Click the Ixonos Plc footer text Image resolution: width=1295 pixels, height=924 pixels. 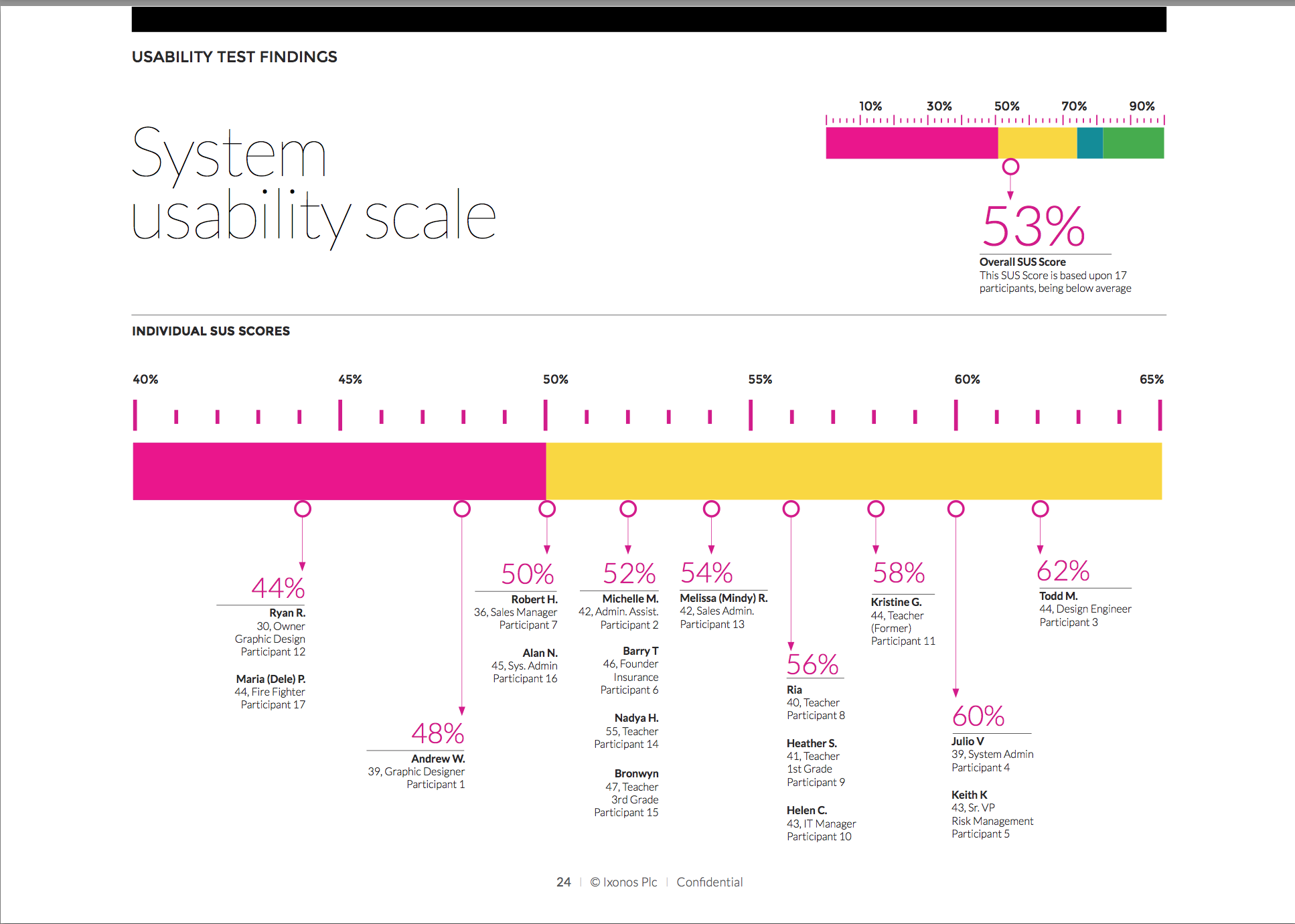coord(629,882)
